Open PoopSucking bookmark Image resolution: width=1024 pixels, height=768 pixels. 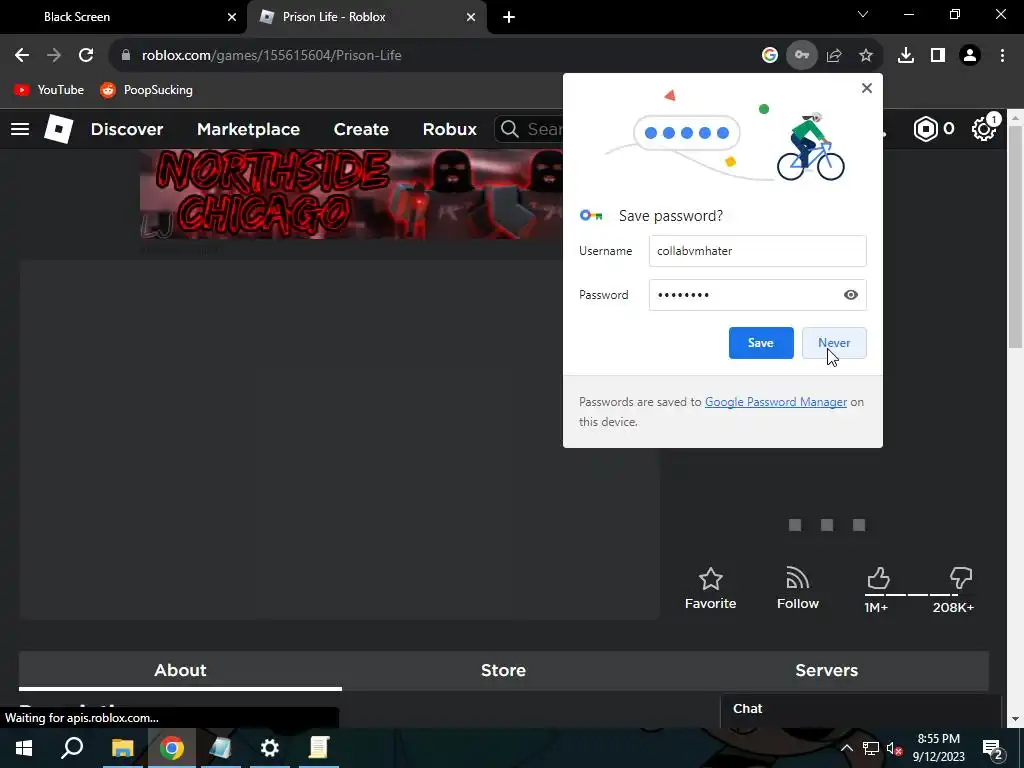pyautogui.click(x=146, y=90)
